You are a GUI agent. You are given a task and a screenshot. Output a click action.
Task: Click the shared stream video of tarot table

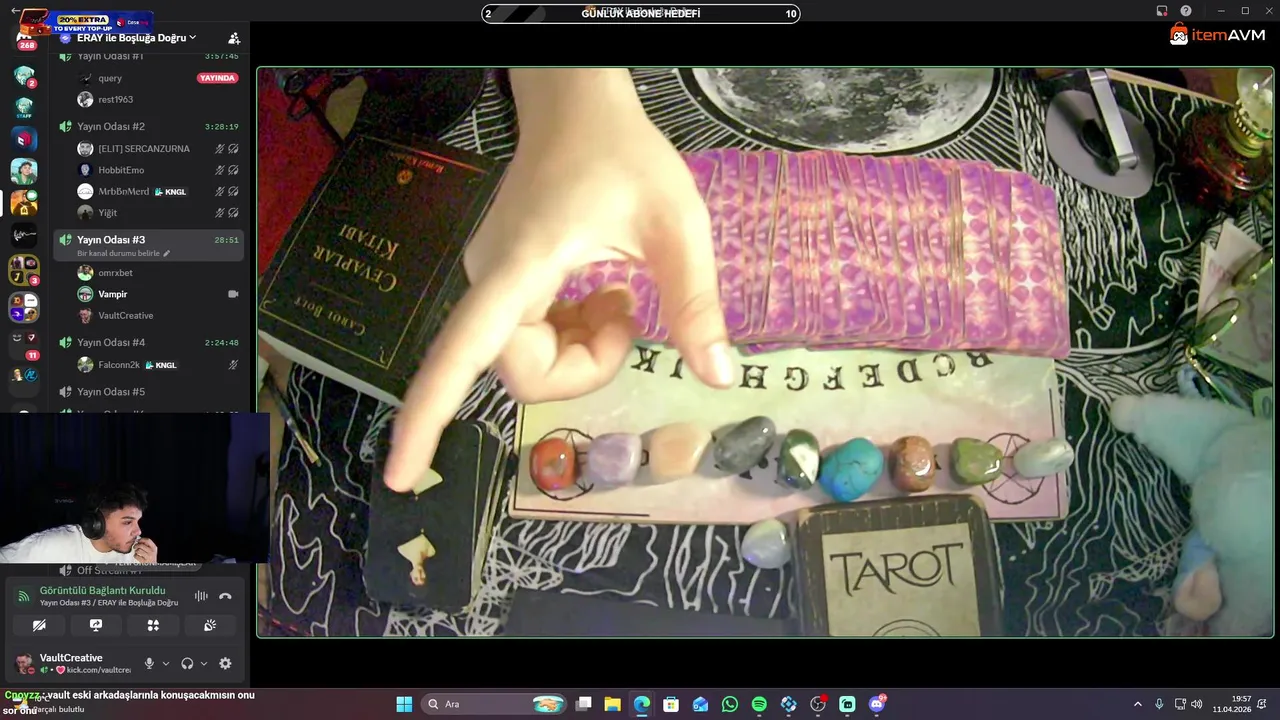(765, 352)
